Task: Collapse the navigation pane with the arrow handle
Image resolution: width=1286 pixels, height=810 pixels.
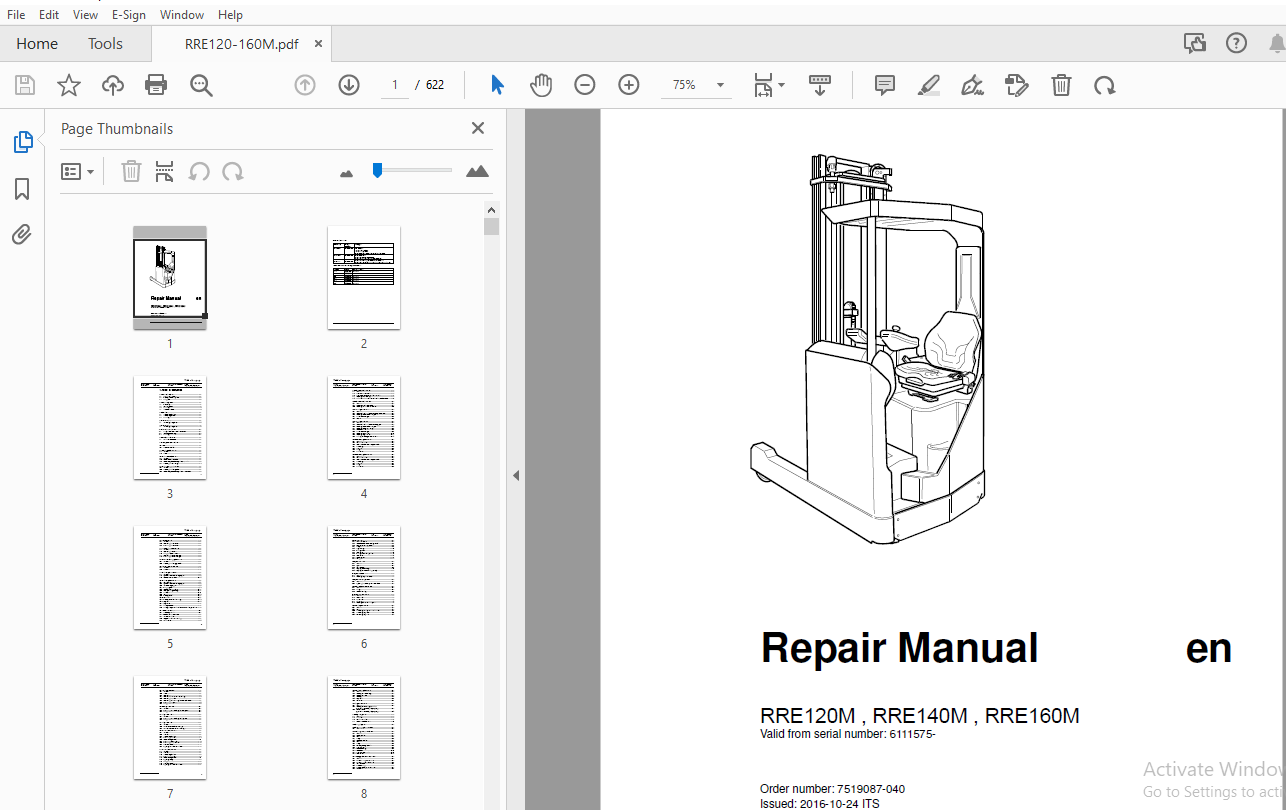Action: pos(516,476)
